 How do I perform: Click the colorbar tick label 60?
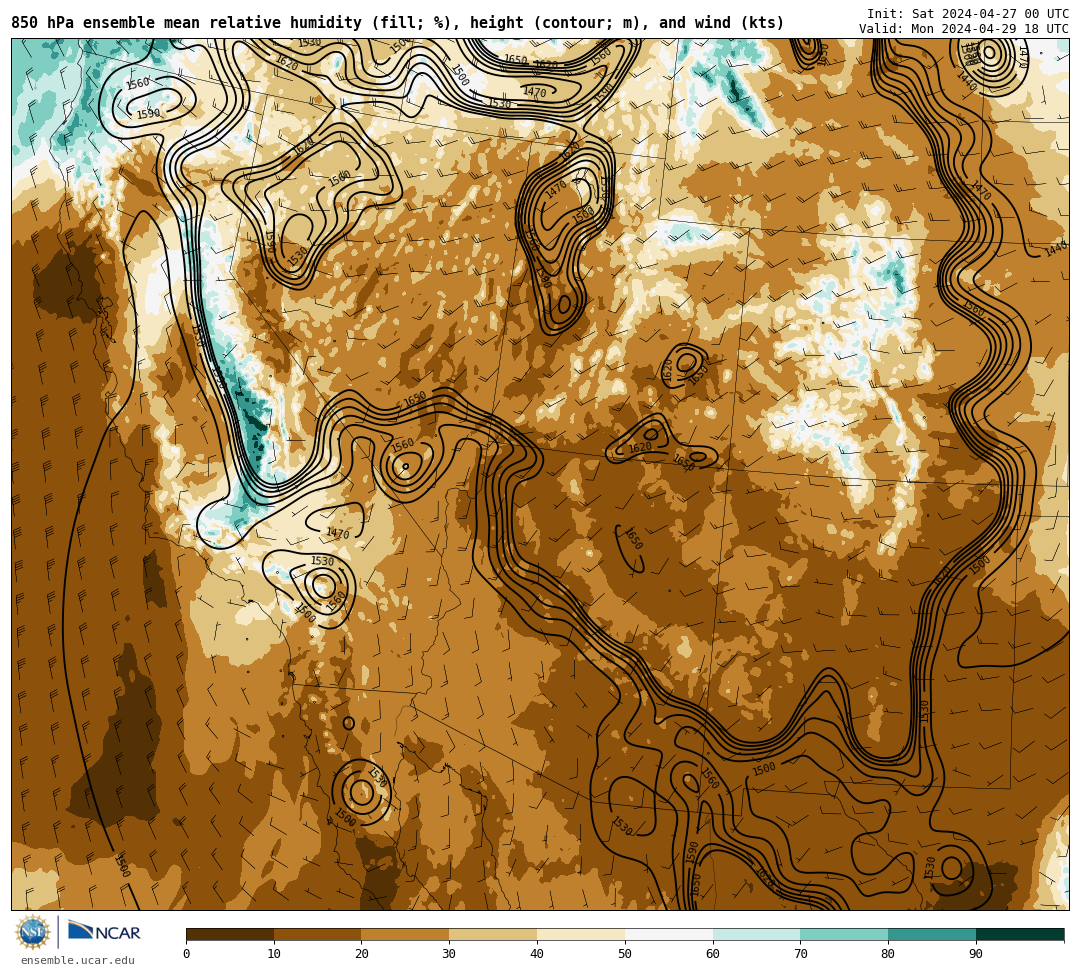(x=713, y=954)
